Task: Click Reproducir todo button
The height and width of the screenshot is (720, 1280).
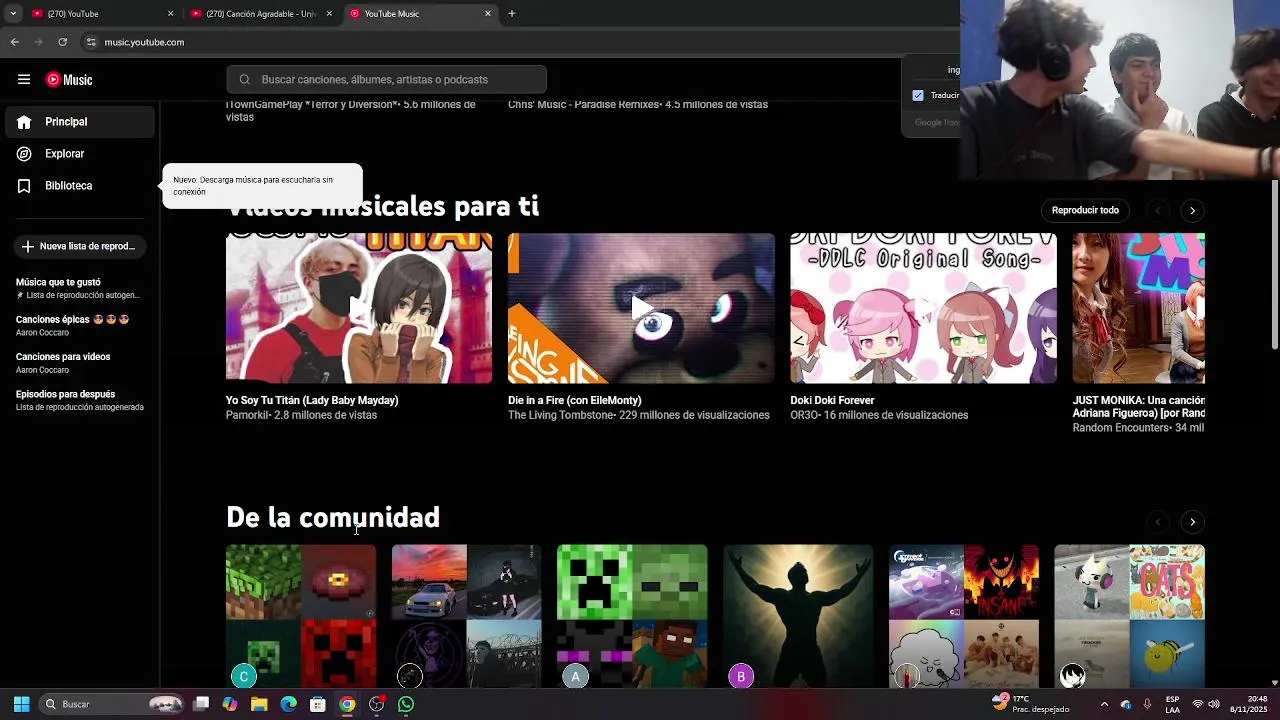Action: (1085, 210)
